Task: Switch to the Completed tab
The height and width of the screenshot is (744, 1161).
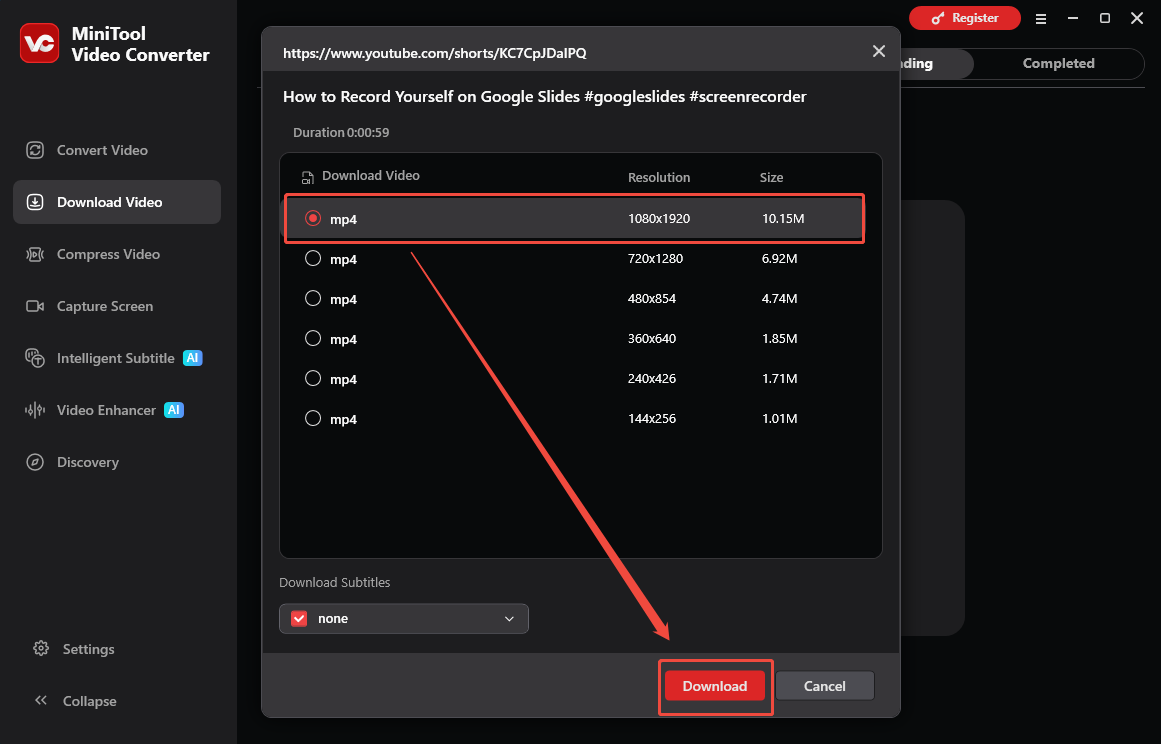Action: (x=1058, y=64)
